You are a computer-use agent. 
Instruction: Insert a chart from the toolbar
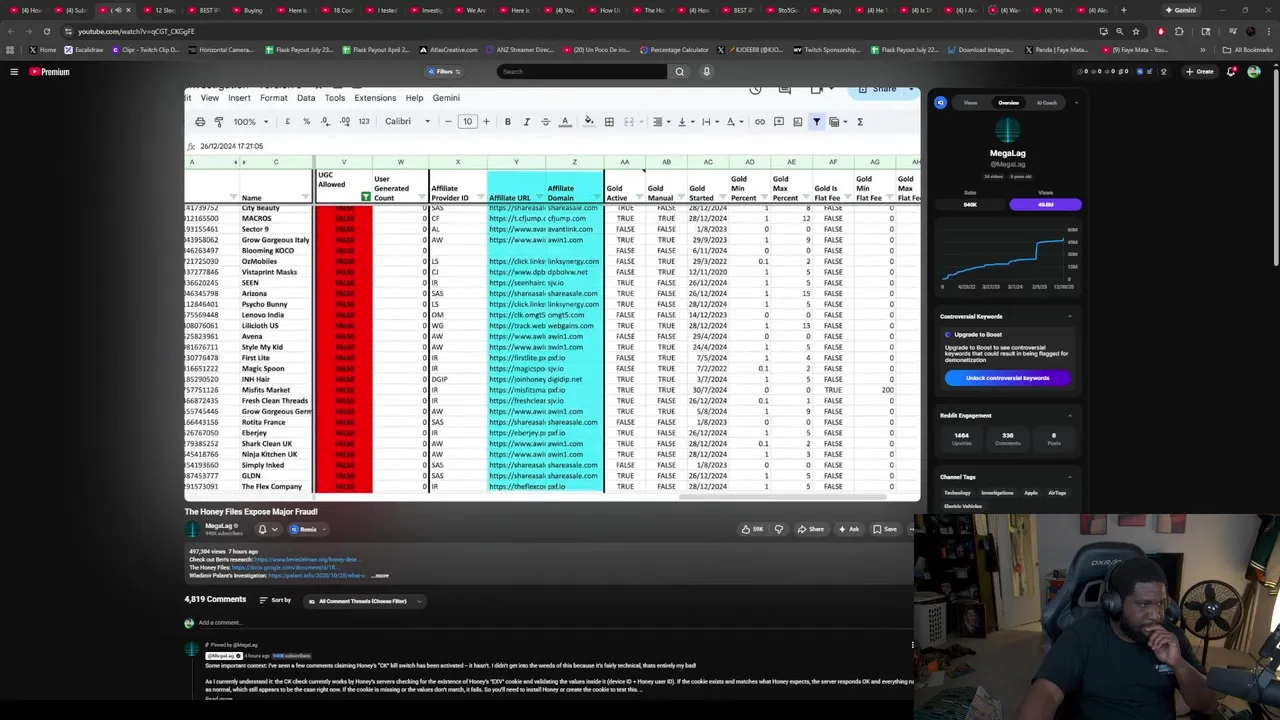point(797,122)
